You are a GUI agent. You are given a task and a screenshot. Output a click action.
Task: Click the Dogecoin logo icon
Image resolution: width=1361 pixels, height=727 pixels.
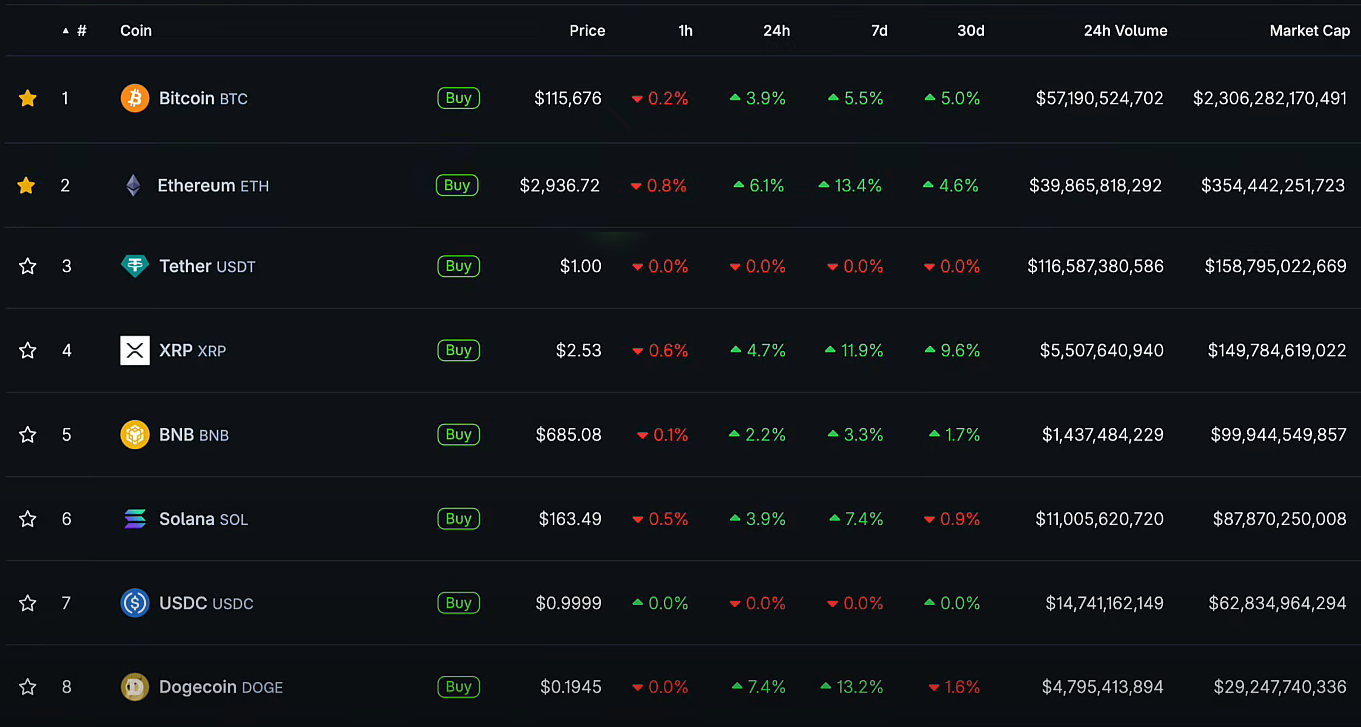click(135, 687)
